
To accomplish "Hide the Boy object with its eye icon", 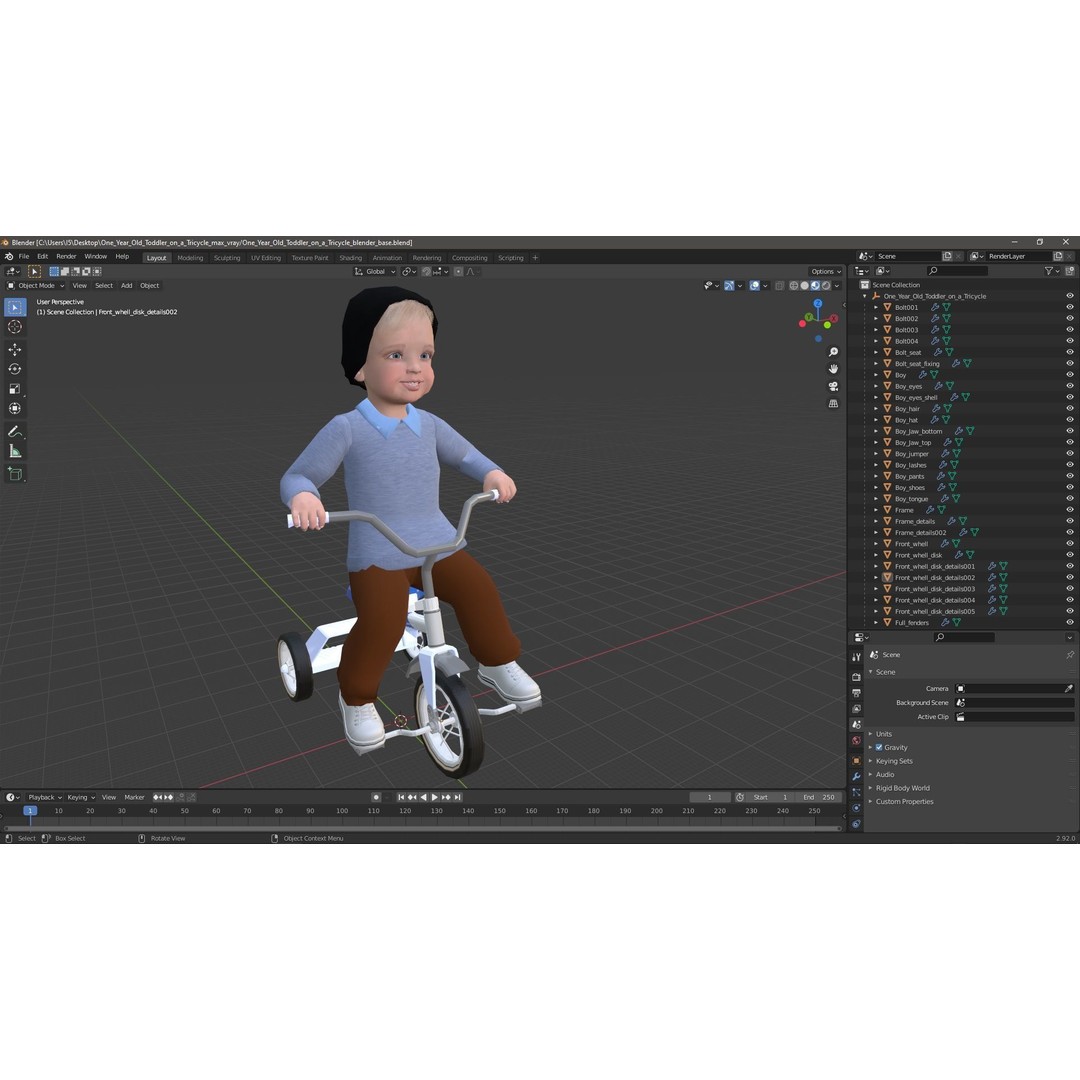I will [x=1070, y=375].
